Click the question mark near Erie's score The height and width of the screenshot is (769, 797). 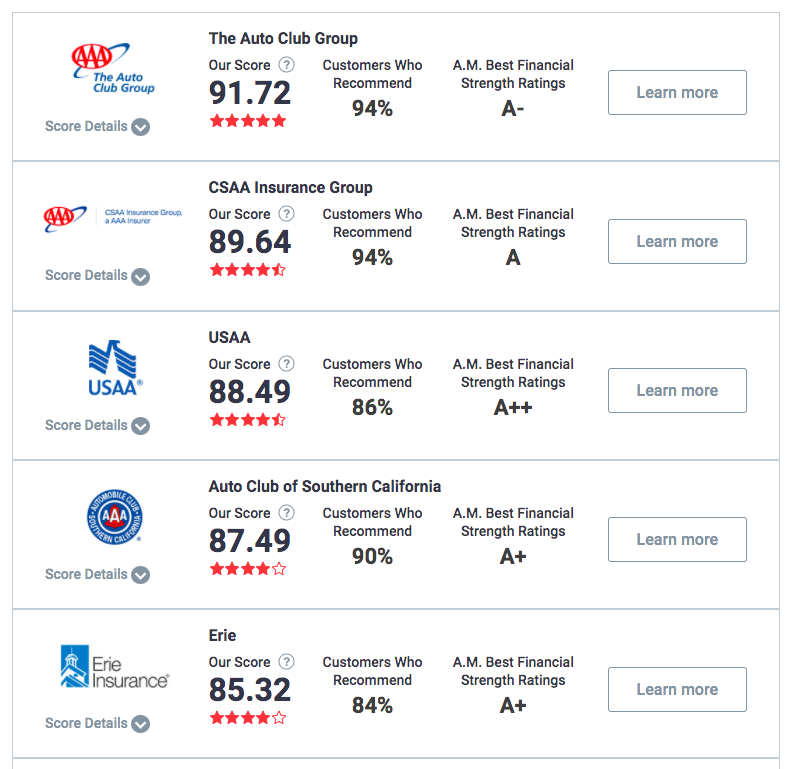(x=287, y=662)
